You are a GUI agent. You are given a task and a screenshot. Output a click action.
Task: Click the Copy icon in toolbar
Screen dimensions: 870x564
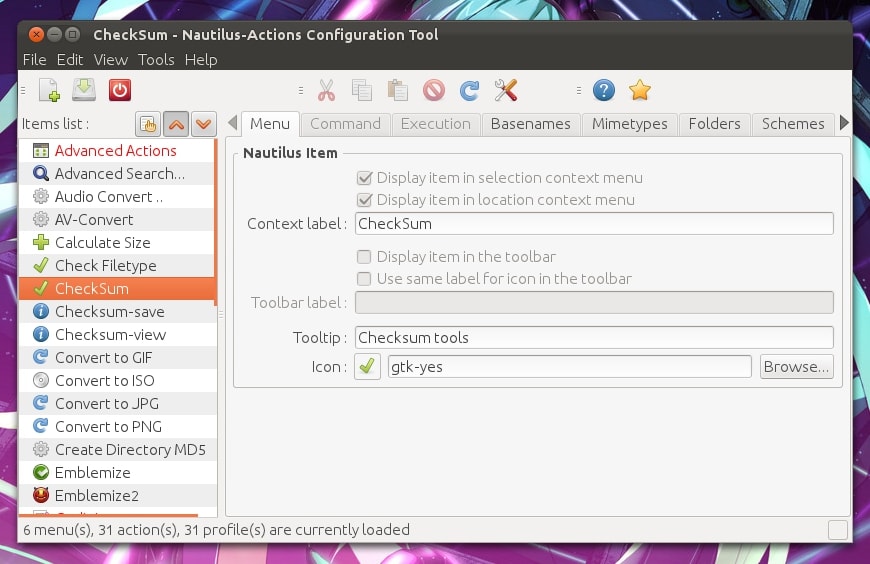click(x=362, y=90)
